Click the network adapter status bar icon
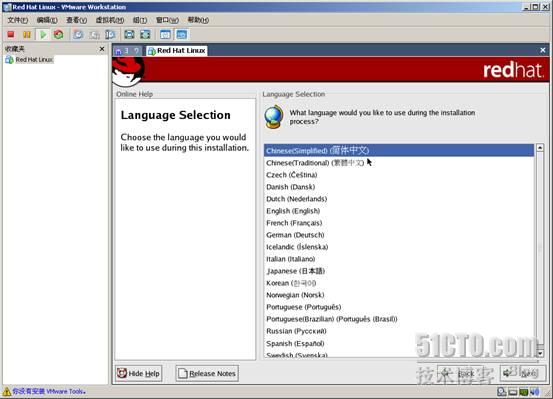 tap(524, 392)
